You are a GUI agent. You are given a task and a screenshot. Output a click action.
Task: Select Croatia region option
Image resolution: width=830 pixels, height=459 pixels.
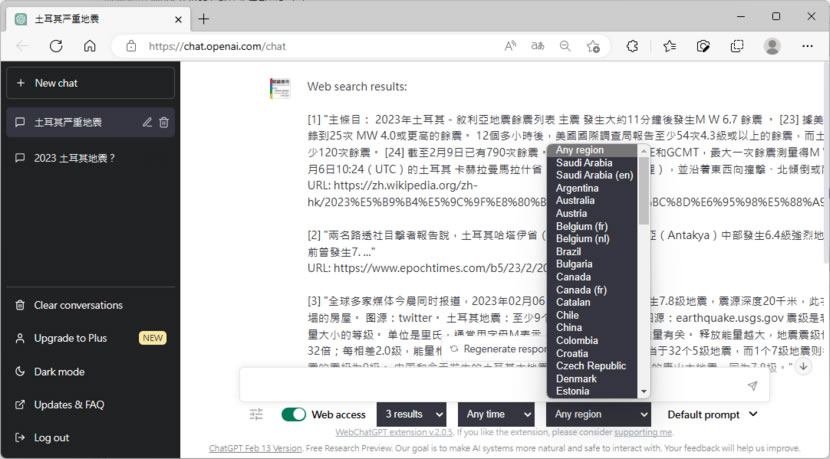[x=594, y=353]
